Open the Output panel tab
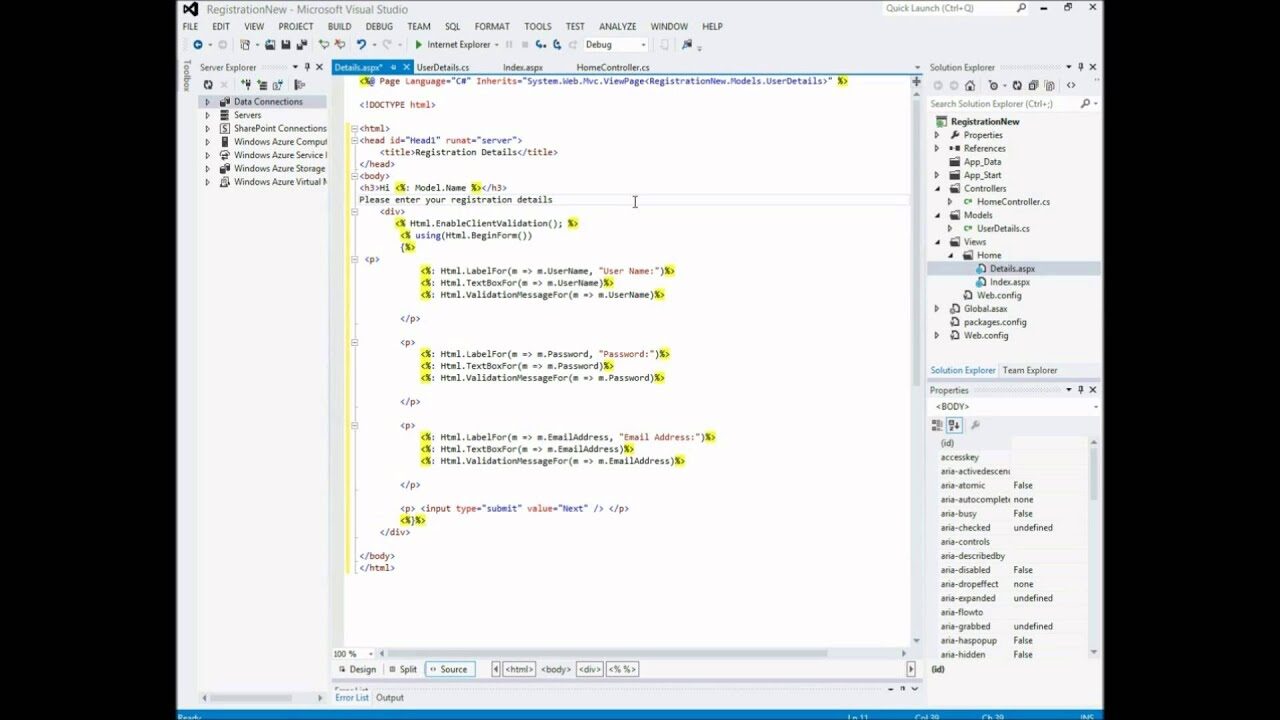This screenshot has height=720, width=1280. click(x=389, y=697)
